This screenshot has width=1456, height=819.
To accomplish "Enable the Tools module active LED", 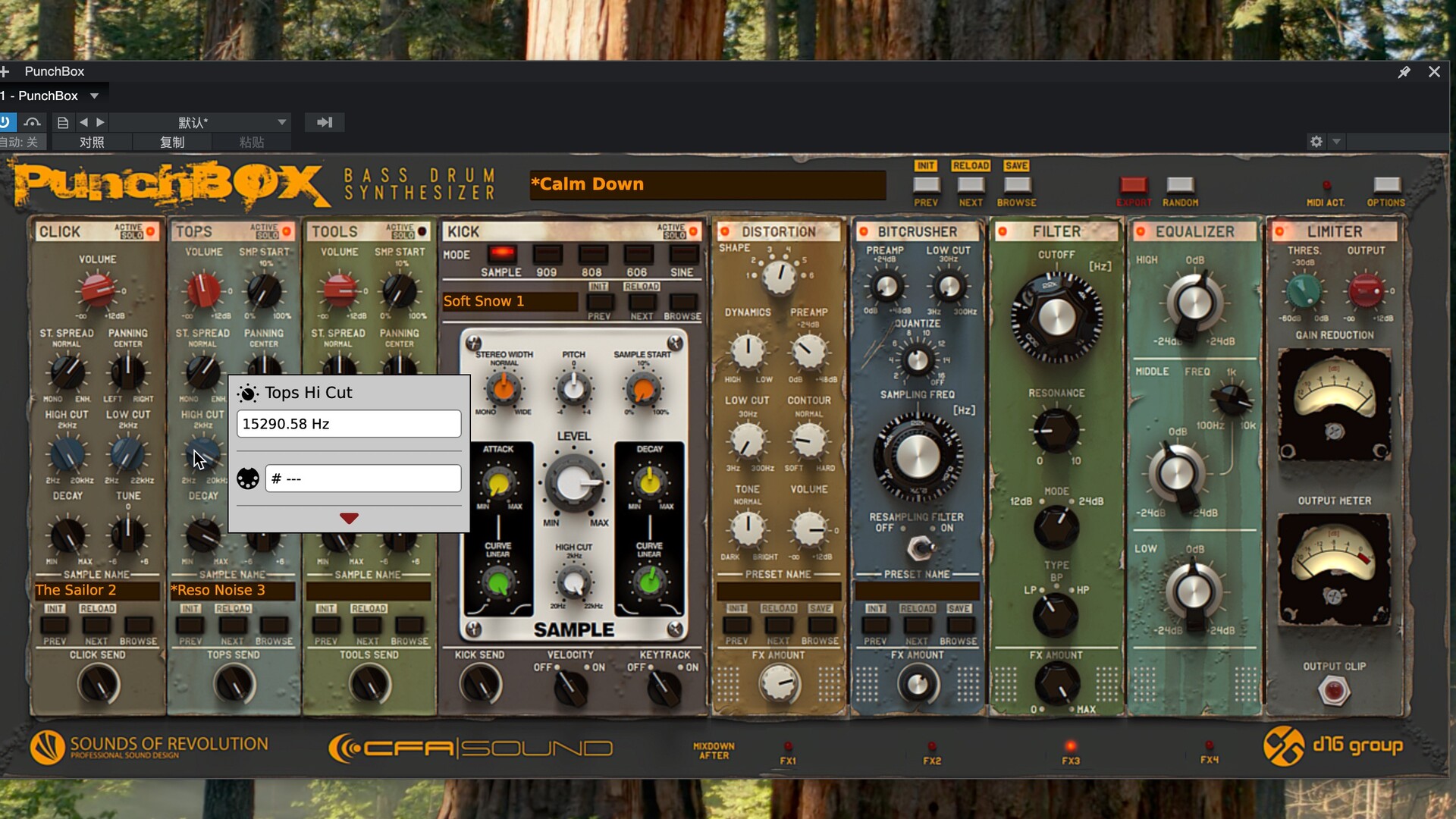I will point(422,231).
